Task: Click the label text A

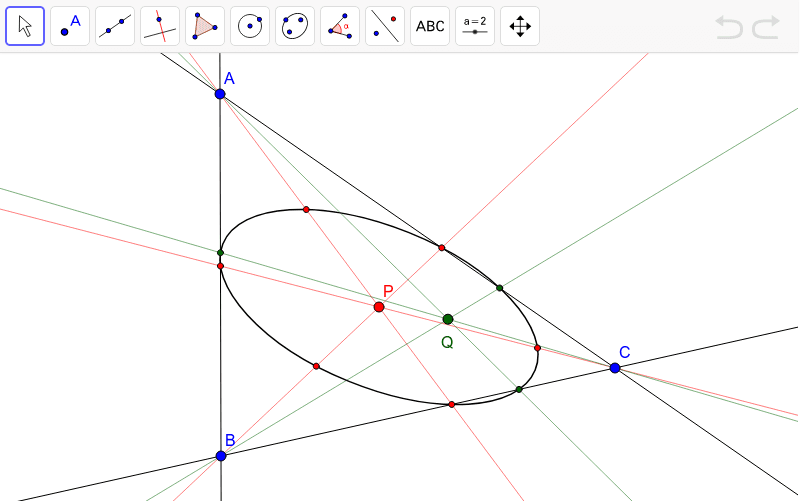Action: pyautogui.click(x=230, y=79)
